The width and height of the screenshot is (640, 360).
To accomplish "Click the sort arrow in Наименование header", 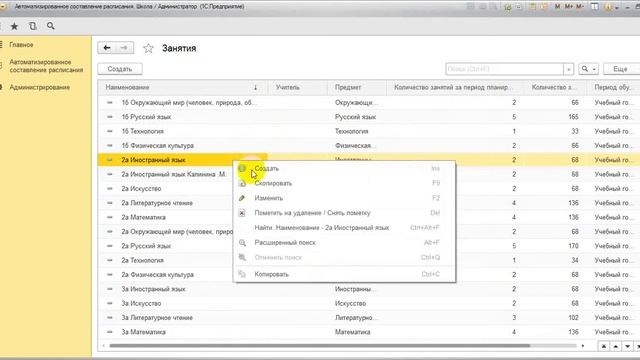I will tap(256, 87).
